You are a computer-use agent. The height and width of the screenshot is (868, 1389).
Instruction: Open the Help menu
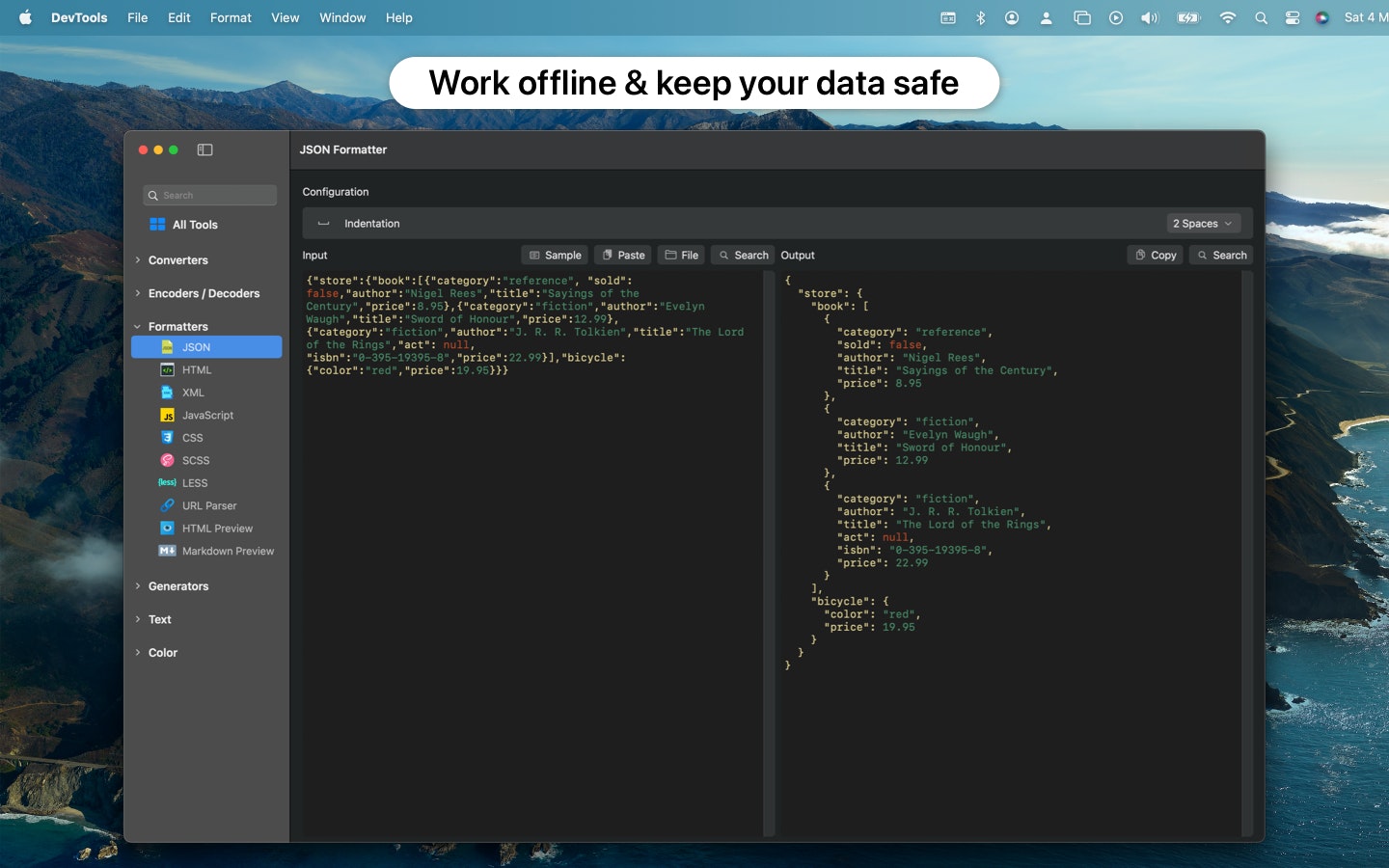(399, 17)
